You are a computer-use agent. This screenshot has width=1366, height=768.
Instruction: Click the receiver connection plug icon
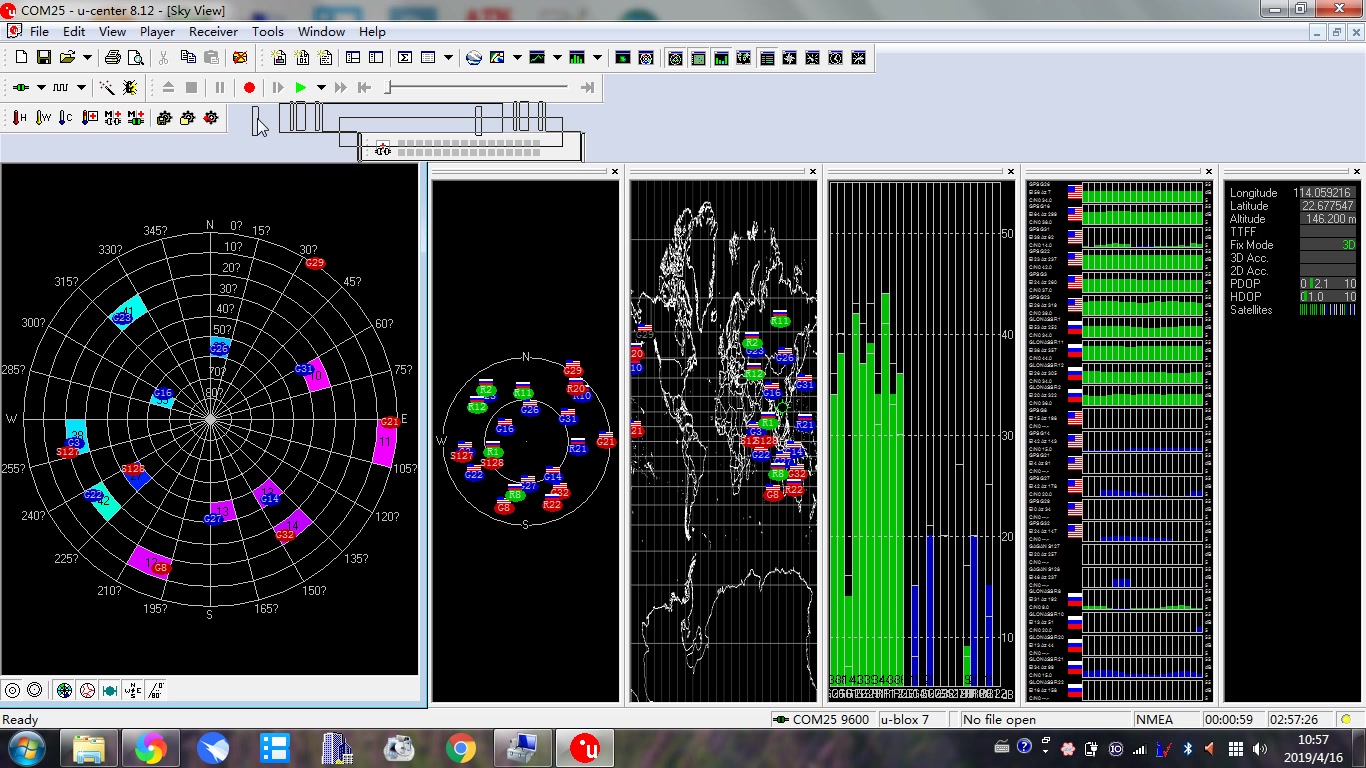point(20,88)
